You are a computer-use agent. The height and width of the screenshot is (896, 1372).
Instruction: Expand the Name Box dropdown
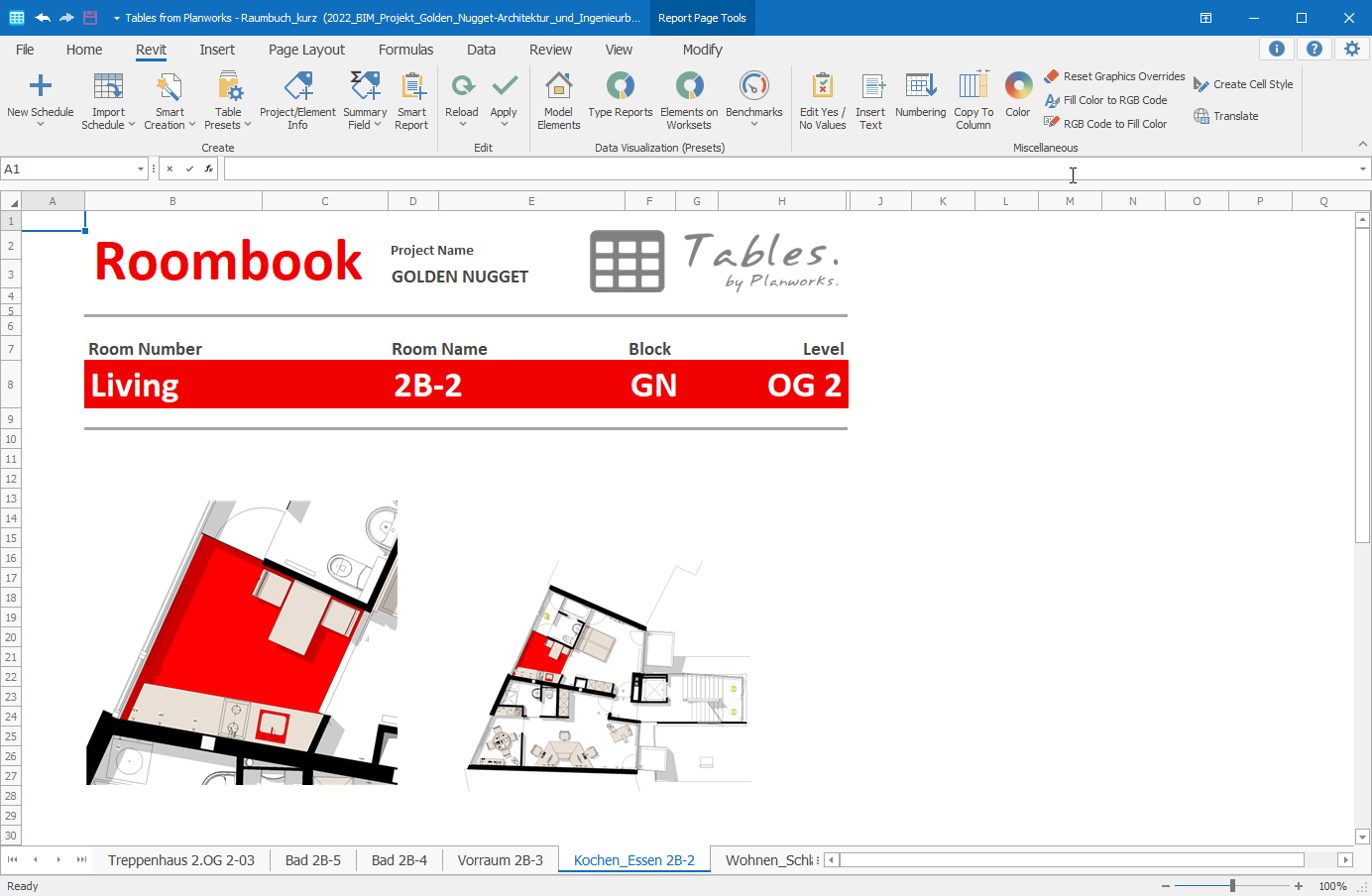click(139, 168)
